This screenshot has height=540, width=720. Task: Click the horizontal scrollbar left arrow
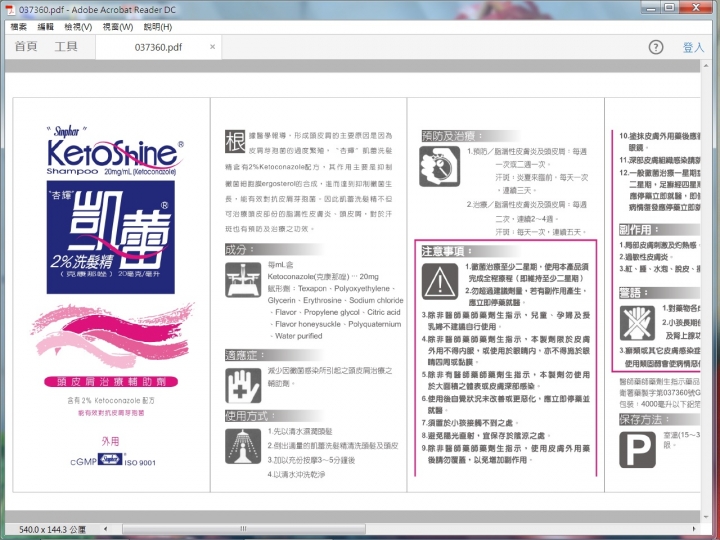tap(106, 529)
